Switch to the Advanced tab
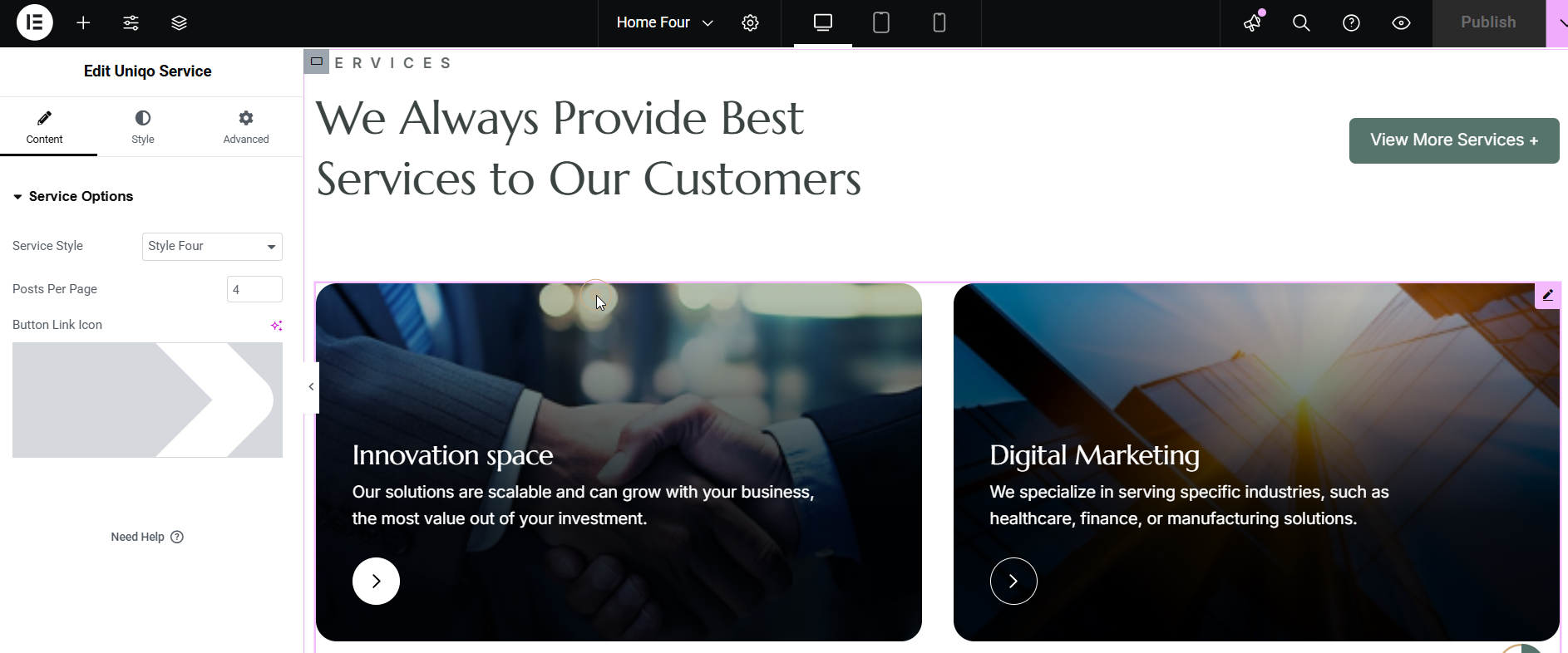 point(246,127)
